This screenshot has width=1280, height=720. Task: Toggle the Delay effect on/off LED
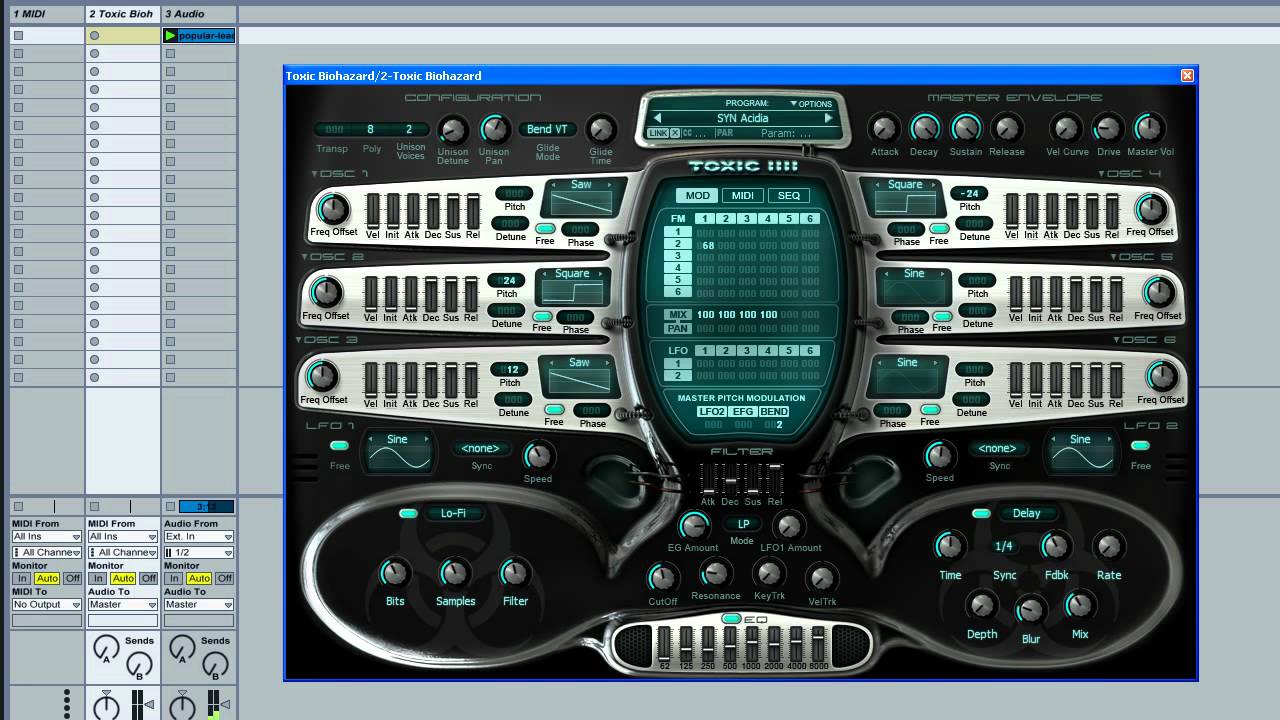981,514
